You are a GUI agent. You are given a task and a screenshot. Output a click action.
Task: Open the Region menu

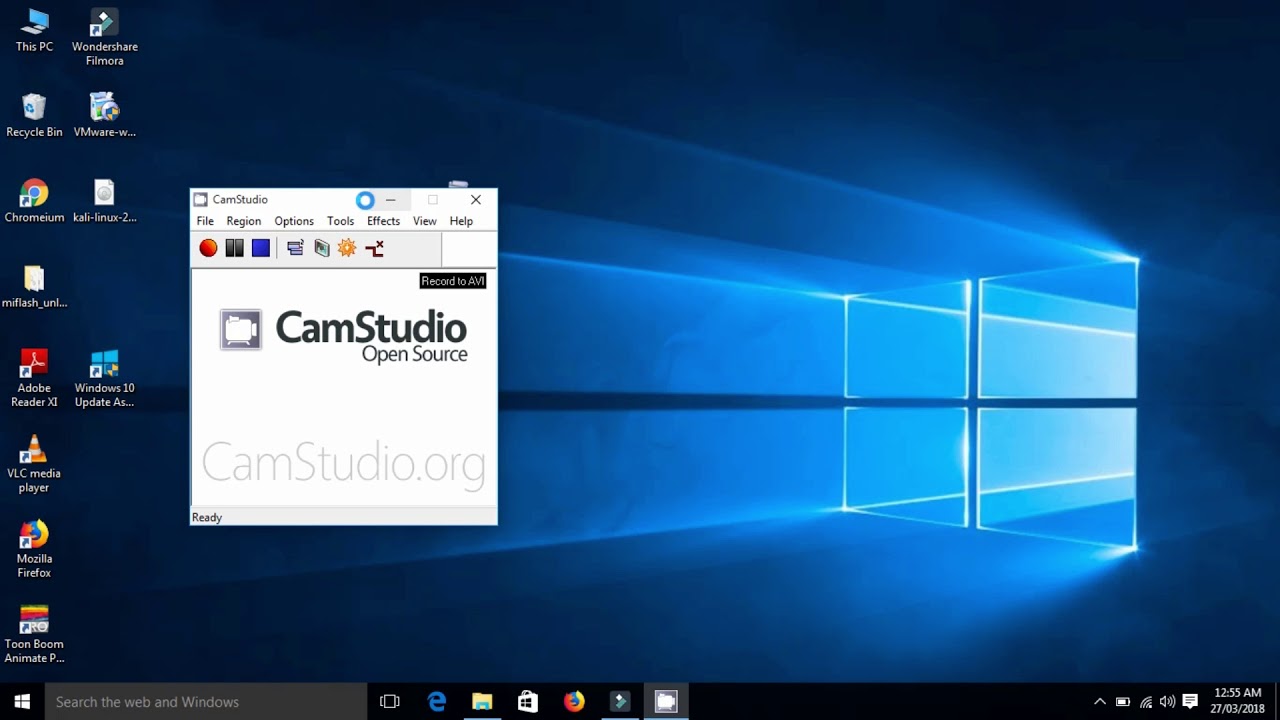(243, 221)
